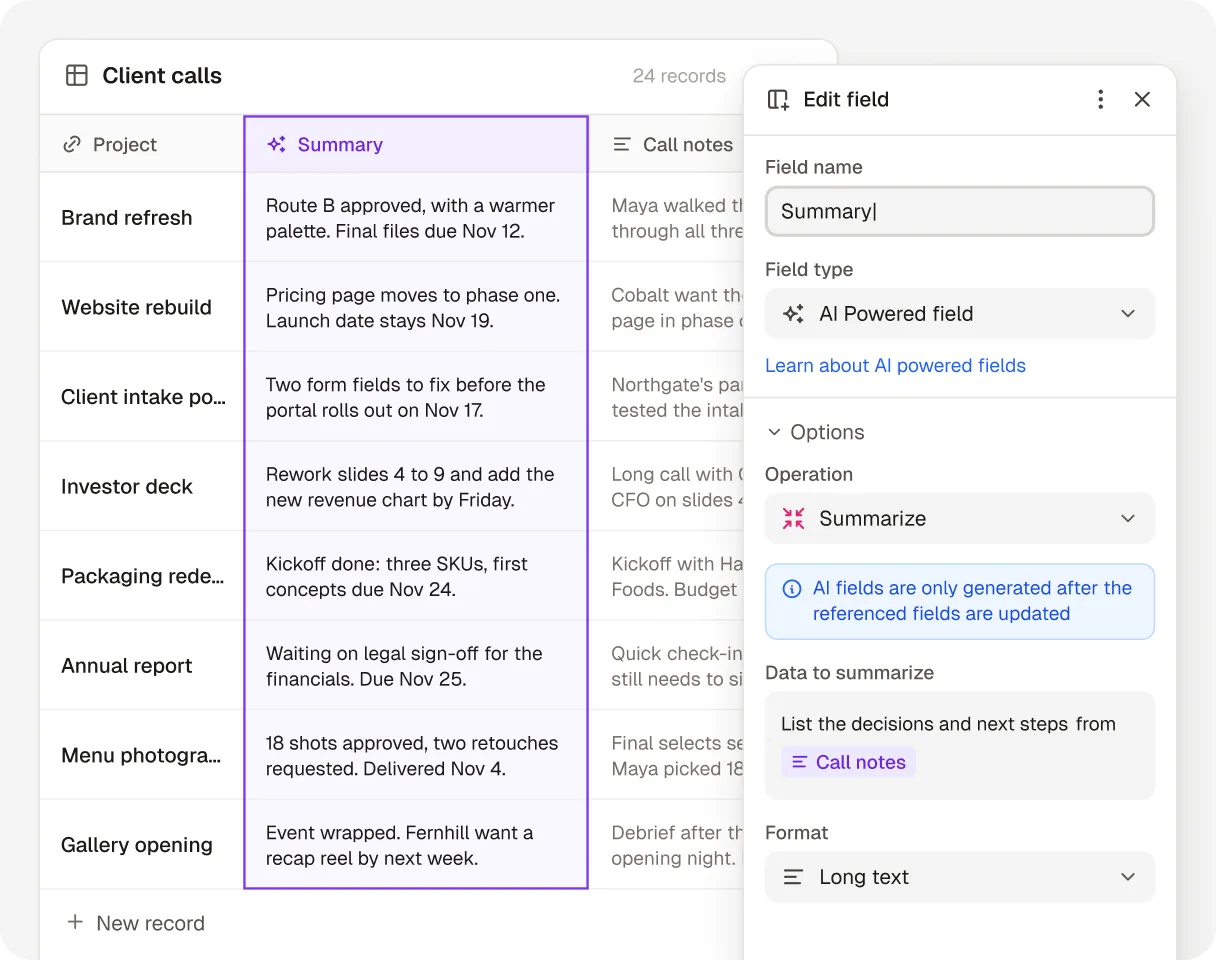Click the lines icon in Call notes chip
The width and height of the screenshot is (1216, 960).
[799, 762]
